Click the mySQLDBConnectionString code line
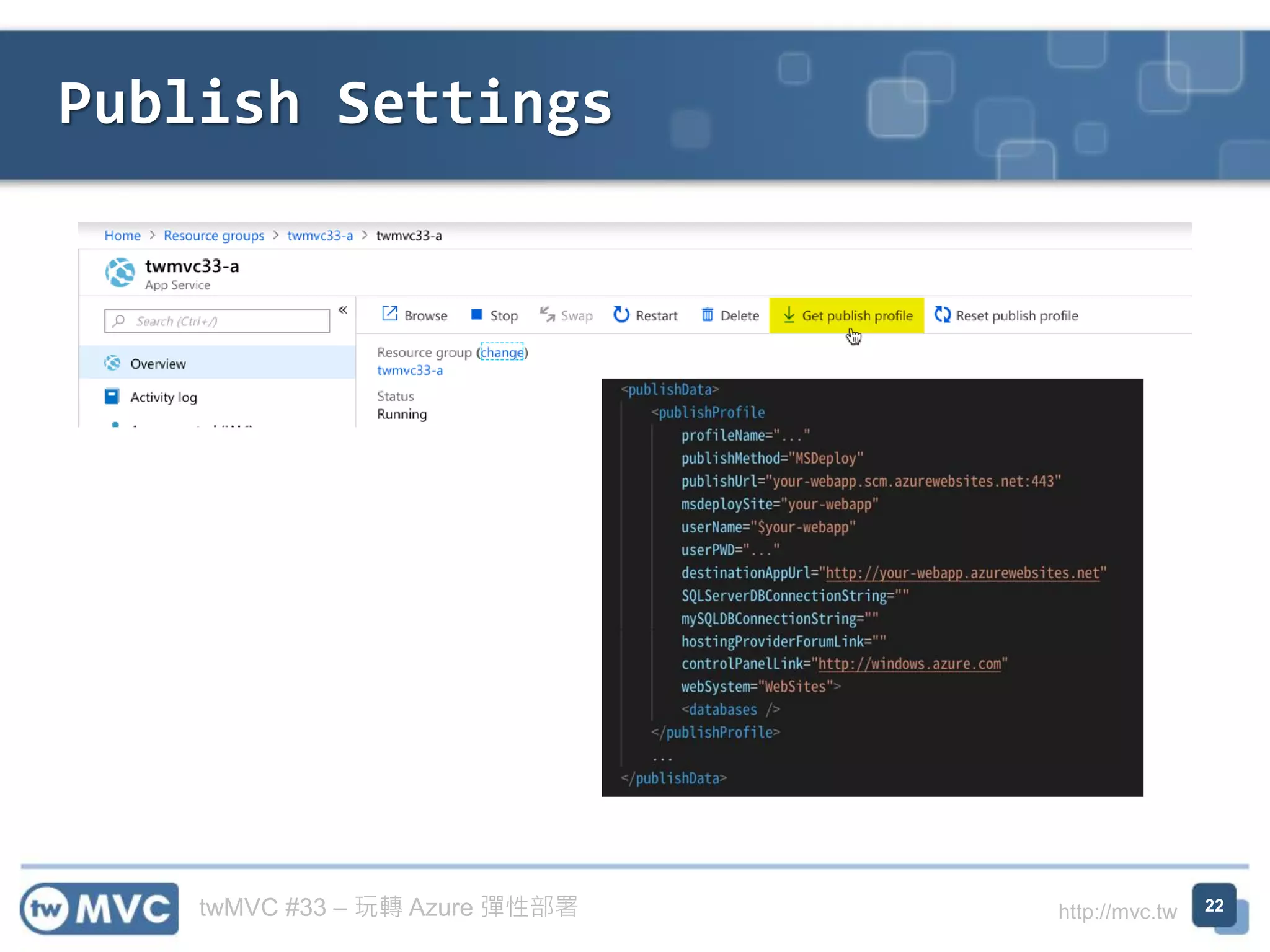This screenshot has height=952, width=1270. 779,619
